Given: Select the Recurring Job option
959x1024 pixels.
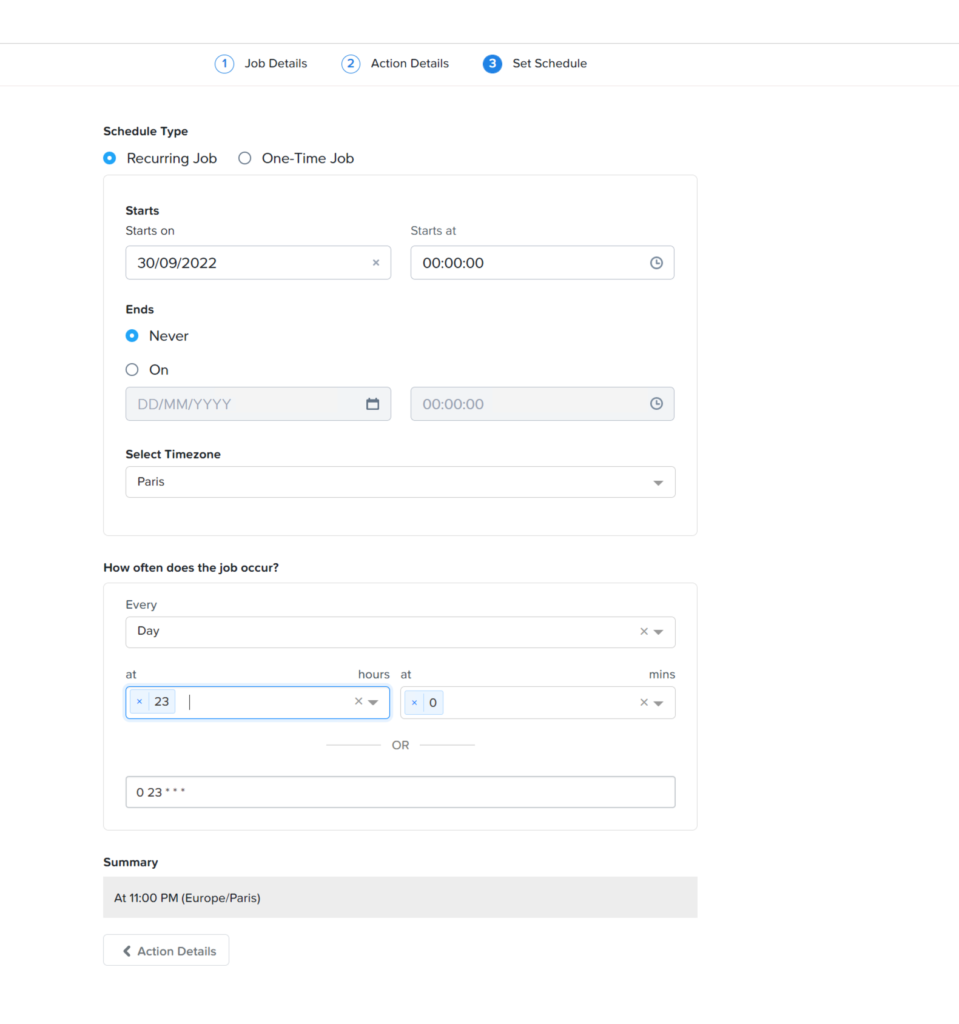Looking at the screenshot, I should click(109, 158).
